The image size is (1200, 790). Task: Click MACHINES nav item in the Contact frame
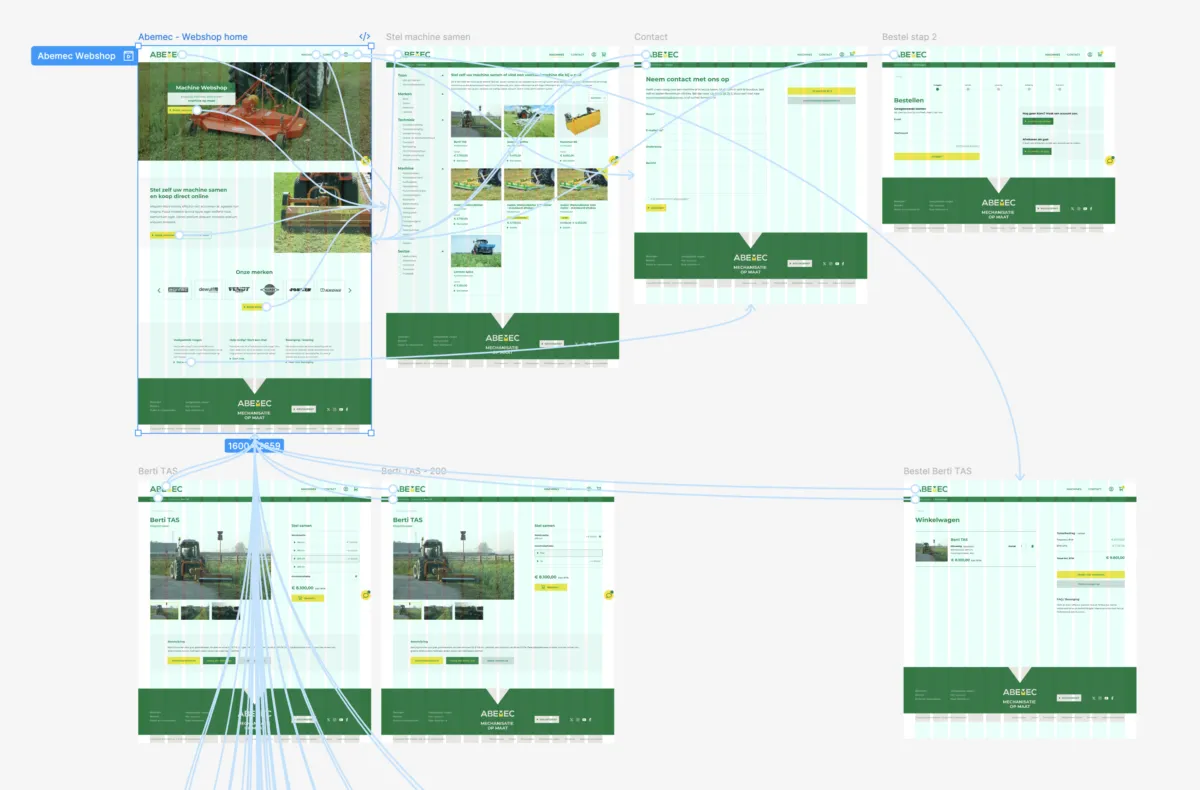coord(803,54)
